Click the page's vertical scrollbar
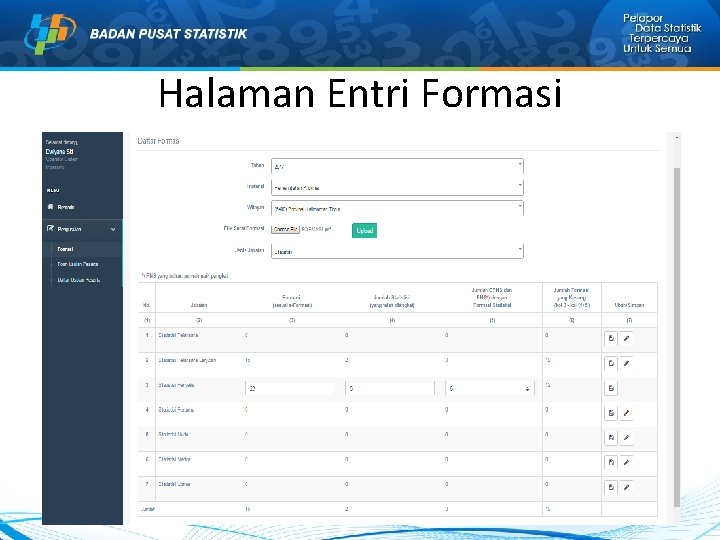This screenshot has width=720, height=540. (676, 338)
